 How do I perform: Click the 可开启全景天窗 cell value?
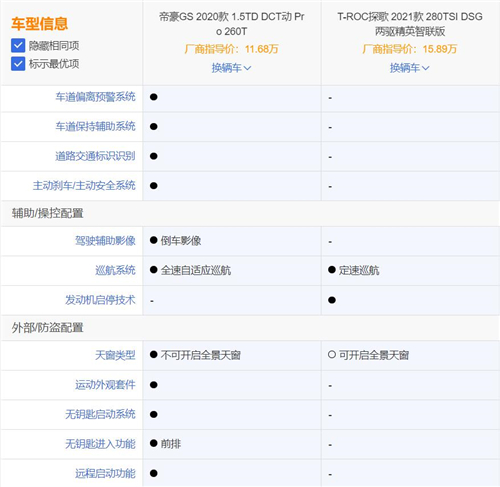374,355
